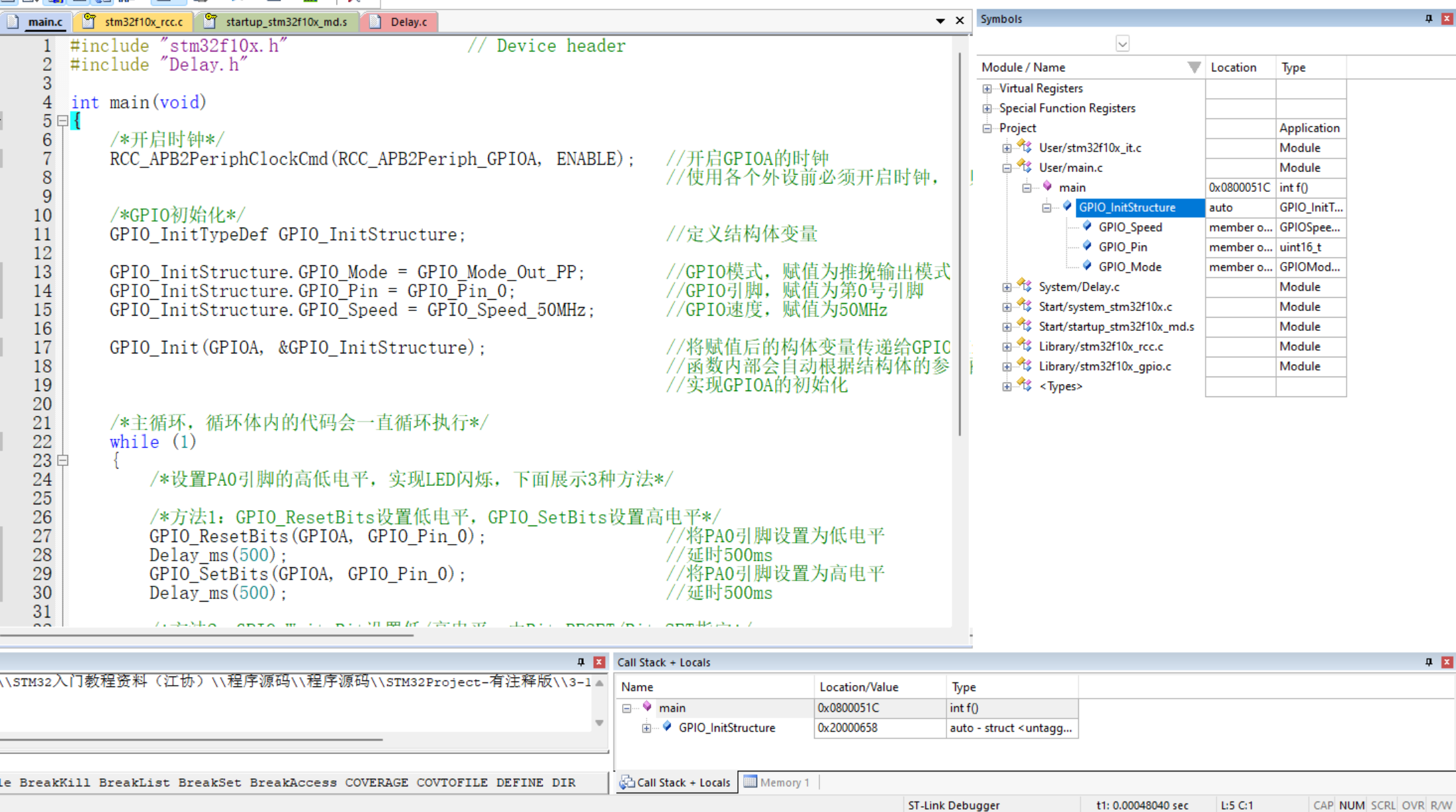Click the main function symbol icon in Symbols

[1047, 187]
